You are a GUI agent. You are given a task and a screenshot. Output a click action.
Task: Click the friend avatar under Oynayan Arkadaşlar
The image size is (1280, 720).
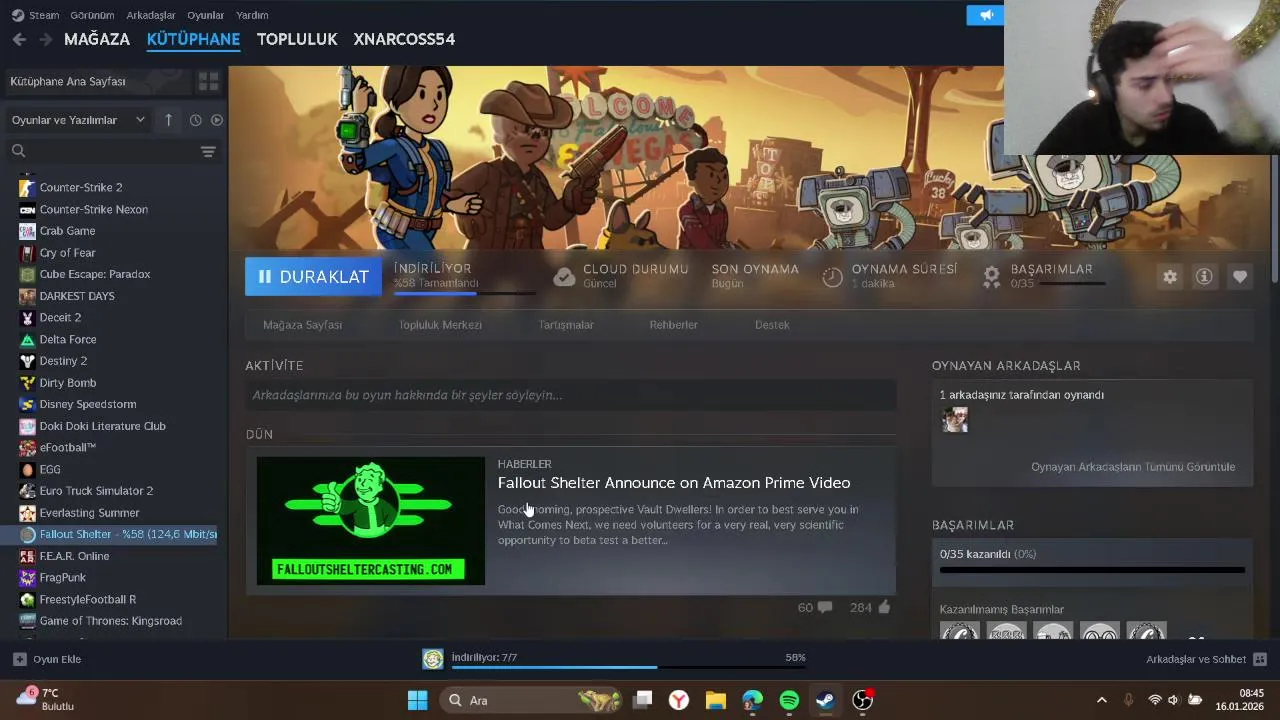tap(955, 420)
